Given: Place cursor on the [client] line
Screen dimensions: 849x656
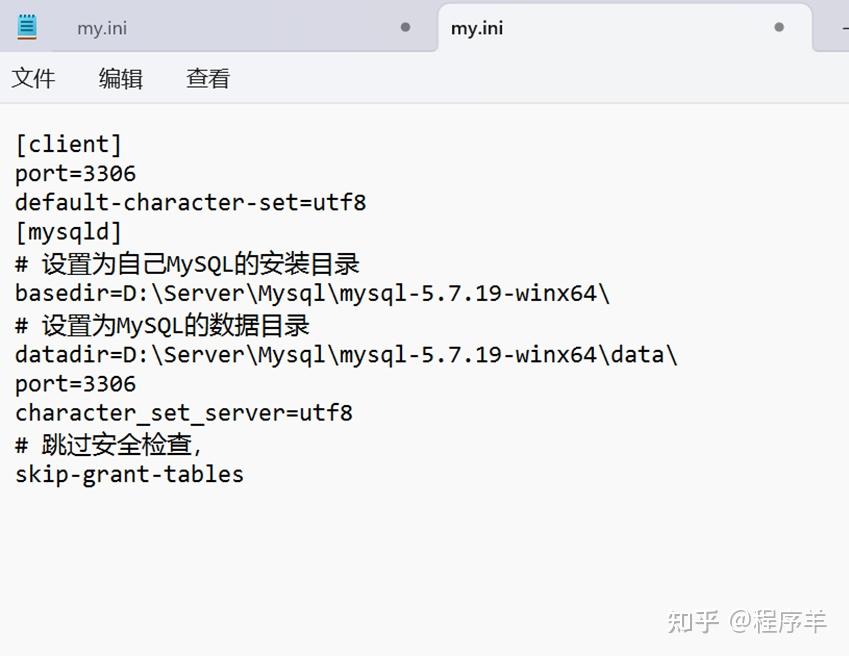Looking at the screenshot, I should 68,144.
